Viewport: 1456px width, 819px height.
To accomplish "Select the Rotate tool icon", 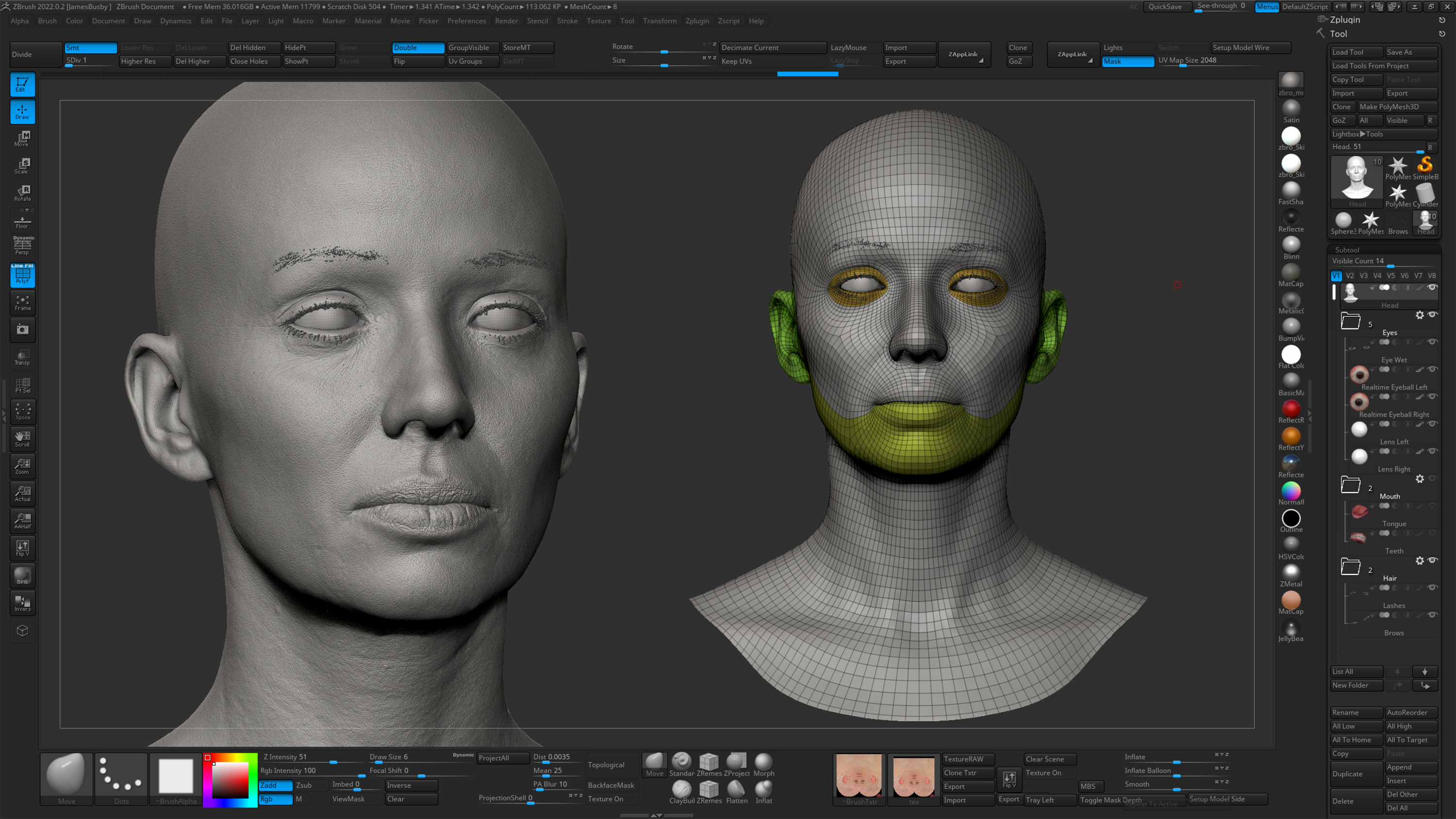I will 23,193.
